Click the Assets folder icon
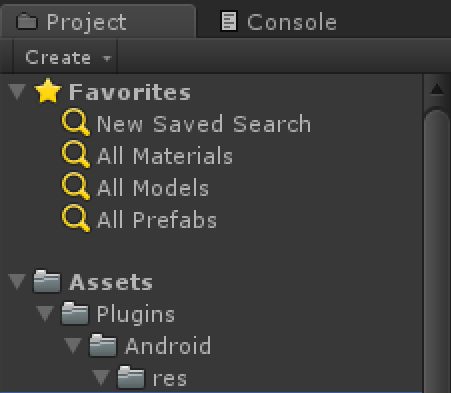Image resolution: width=451 pixels, height=393 pixels. 47,281
